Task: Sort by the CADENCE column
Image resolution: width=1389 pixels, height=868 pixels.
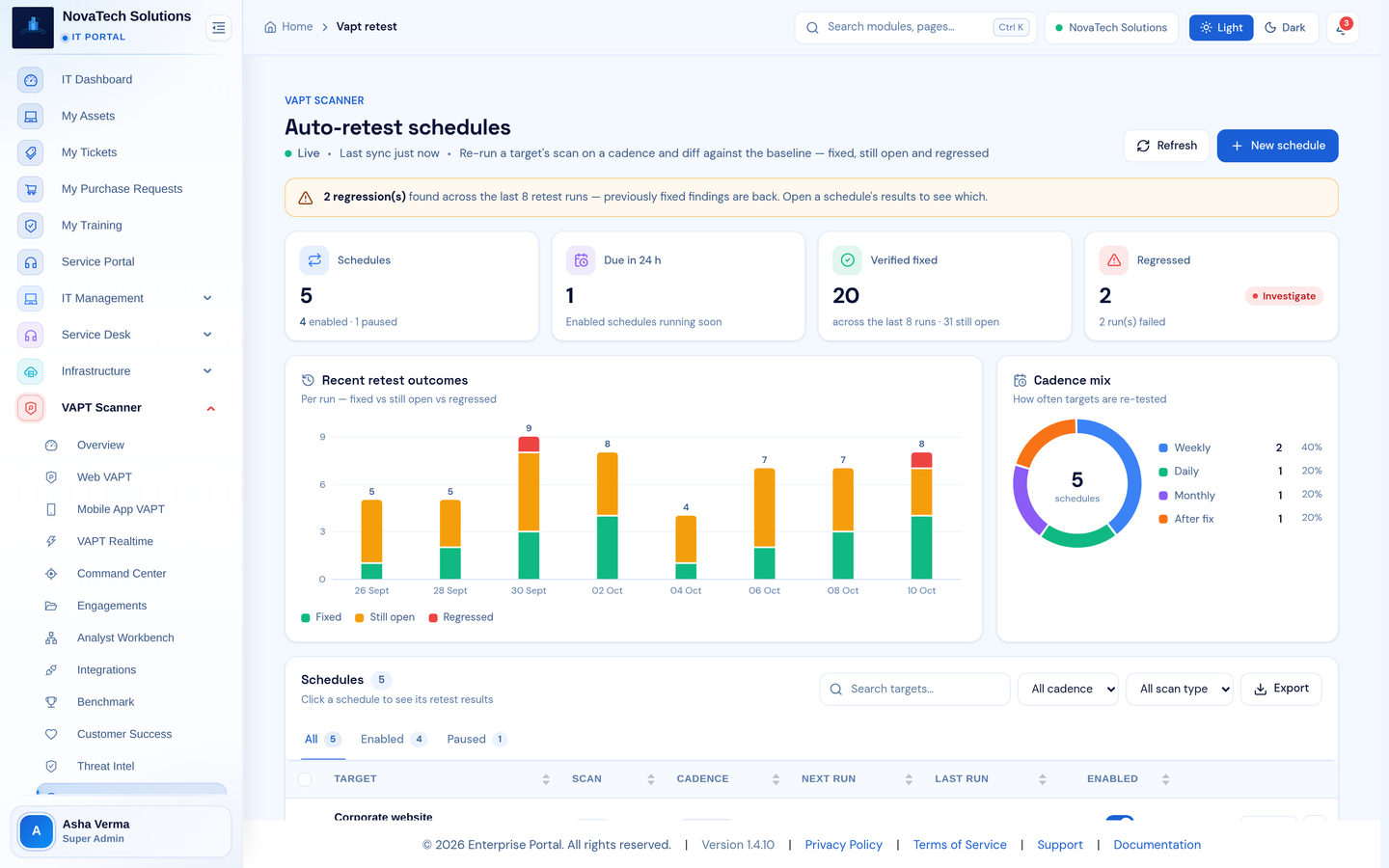Action: point(728,779)
